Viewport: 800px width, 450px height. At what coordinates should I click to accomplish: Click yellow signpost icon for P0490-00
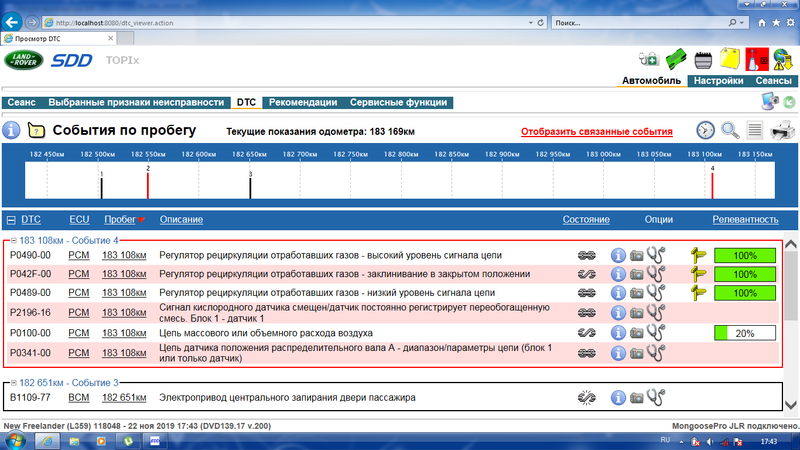pyautogui.click(x=698, y=255)
